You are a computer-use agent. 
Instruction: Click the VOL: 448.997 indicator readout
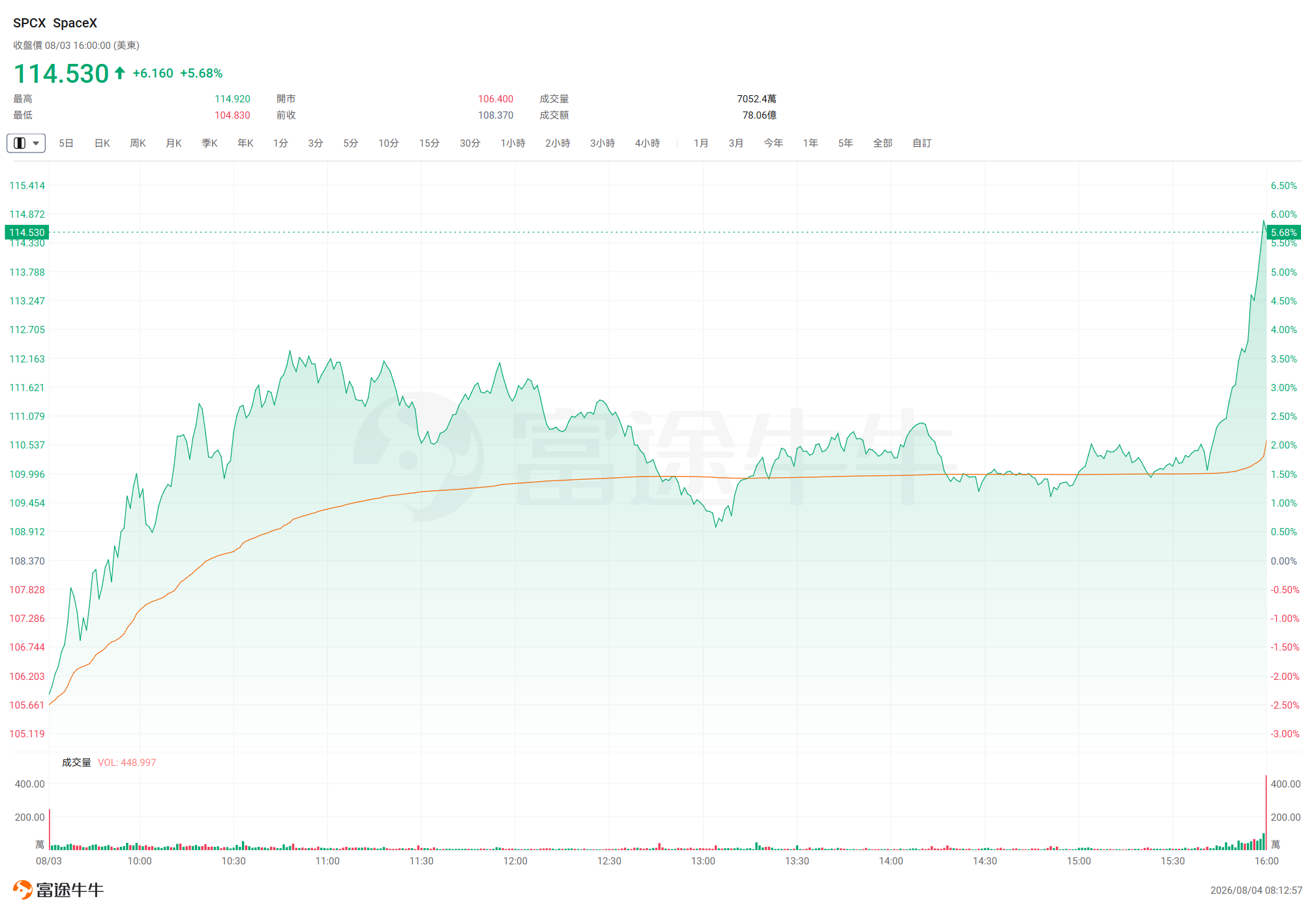pos(127,763)
